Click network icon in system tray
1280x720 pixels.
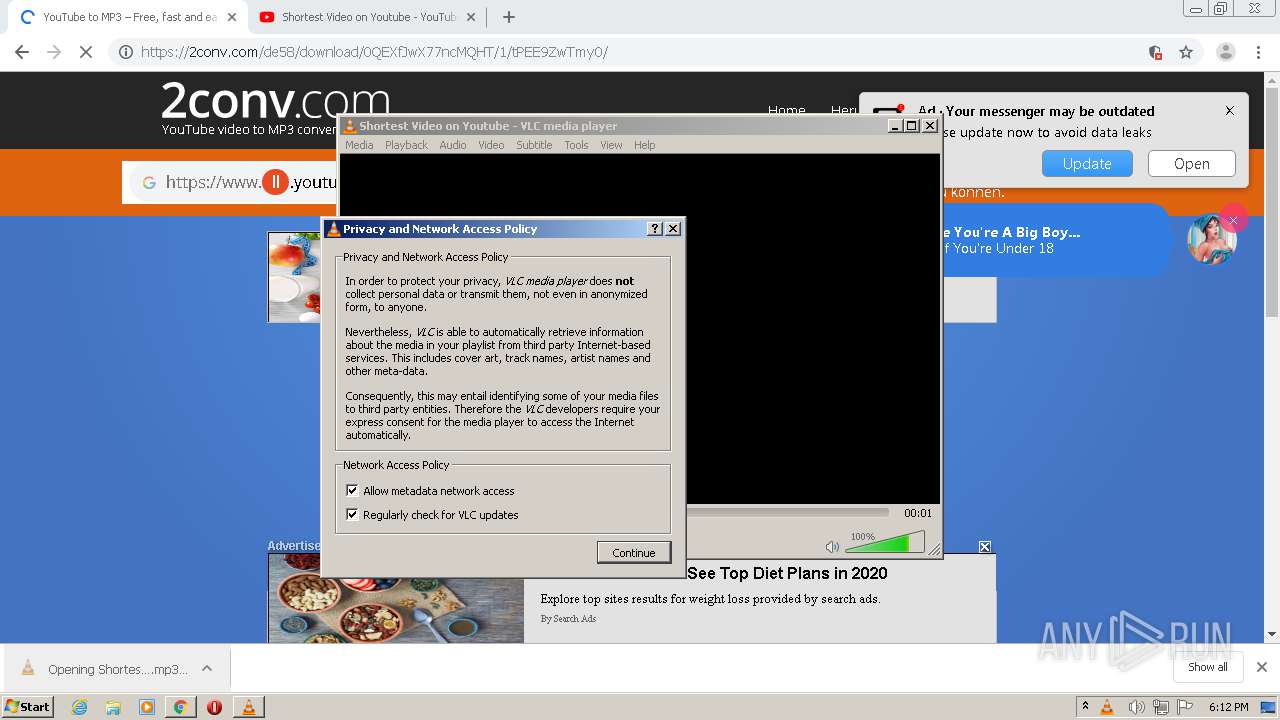[1160, 707]
